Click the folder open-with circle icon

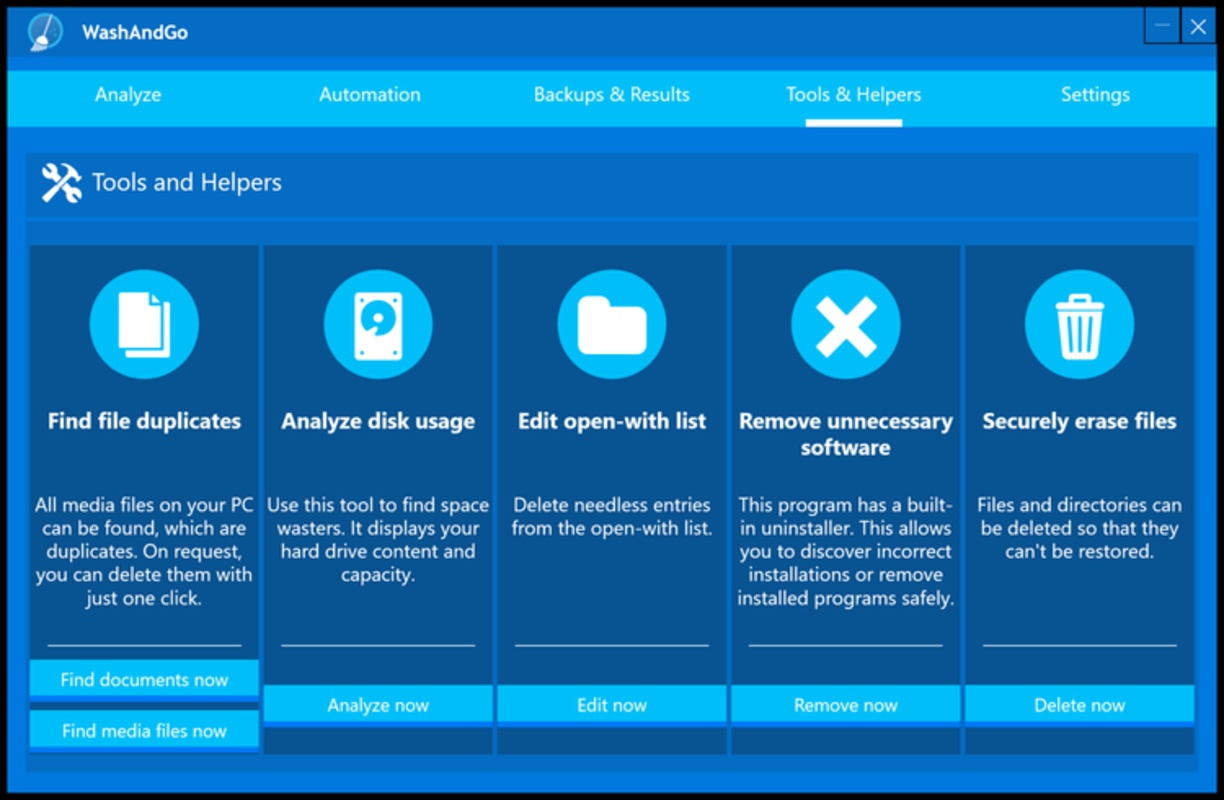point(612,324)
